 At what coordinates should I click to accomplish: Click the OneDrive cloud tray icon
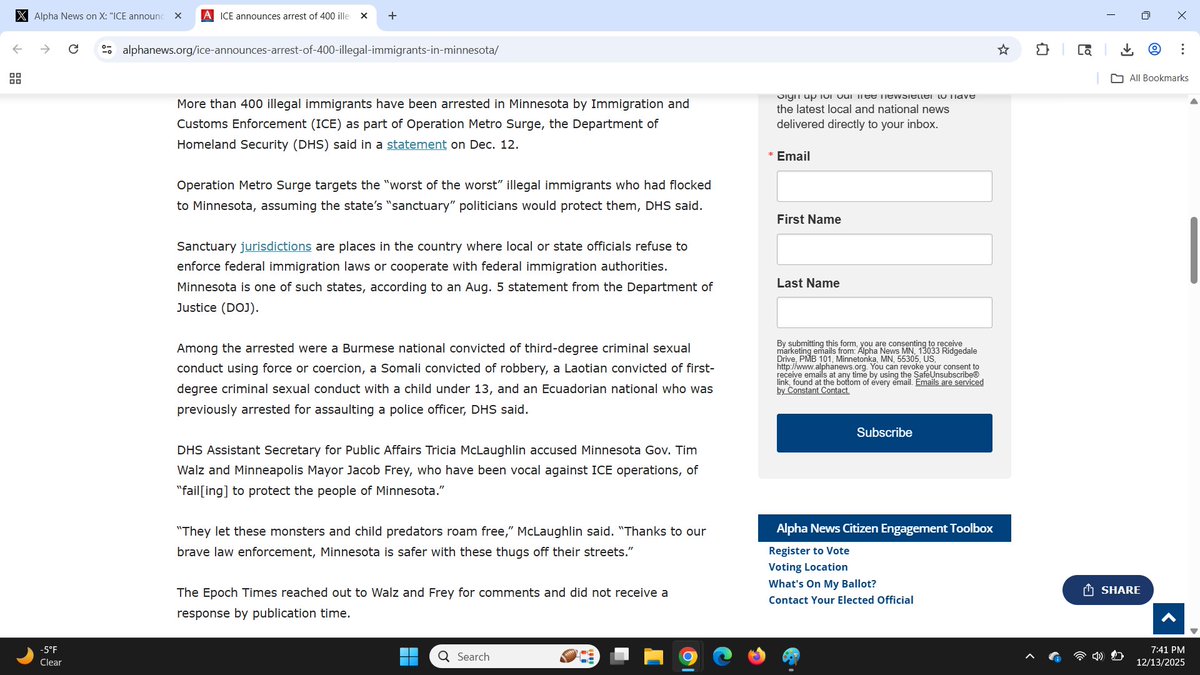(1055, 657)
